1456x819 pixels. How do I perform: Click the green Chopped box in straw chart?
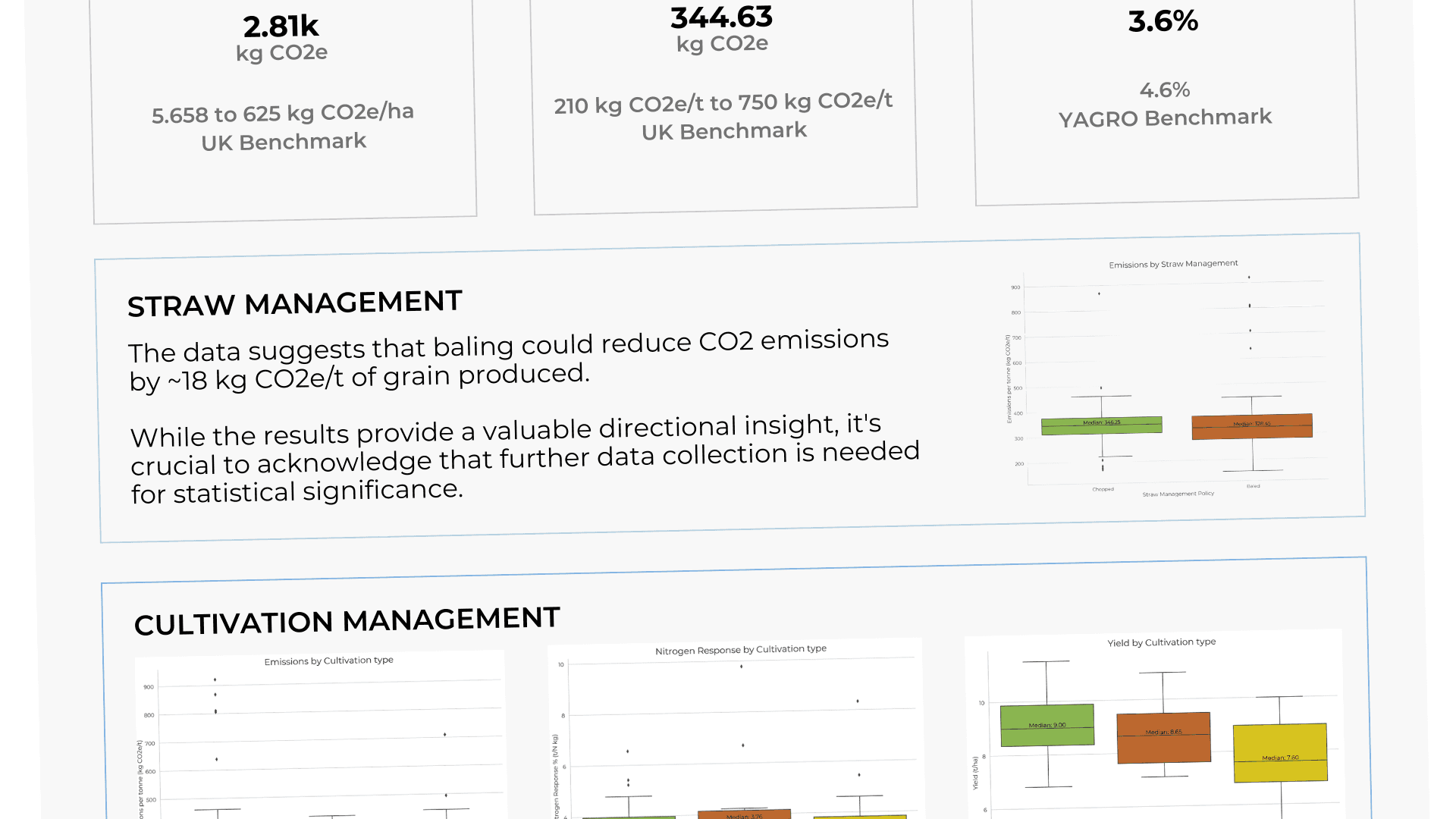tap(1101, 425)
